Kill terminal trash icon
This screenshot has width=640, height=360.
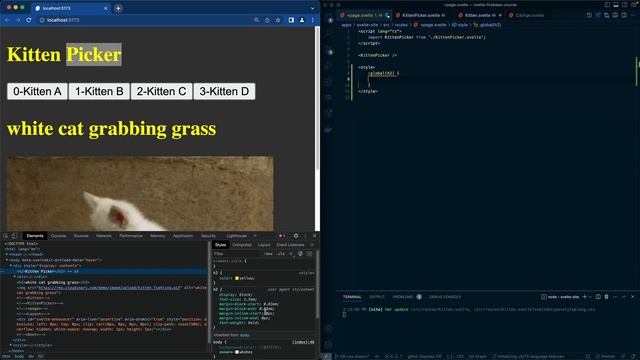tap(607, 297)
